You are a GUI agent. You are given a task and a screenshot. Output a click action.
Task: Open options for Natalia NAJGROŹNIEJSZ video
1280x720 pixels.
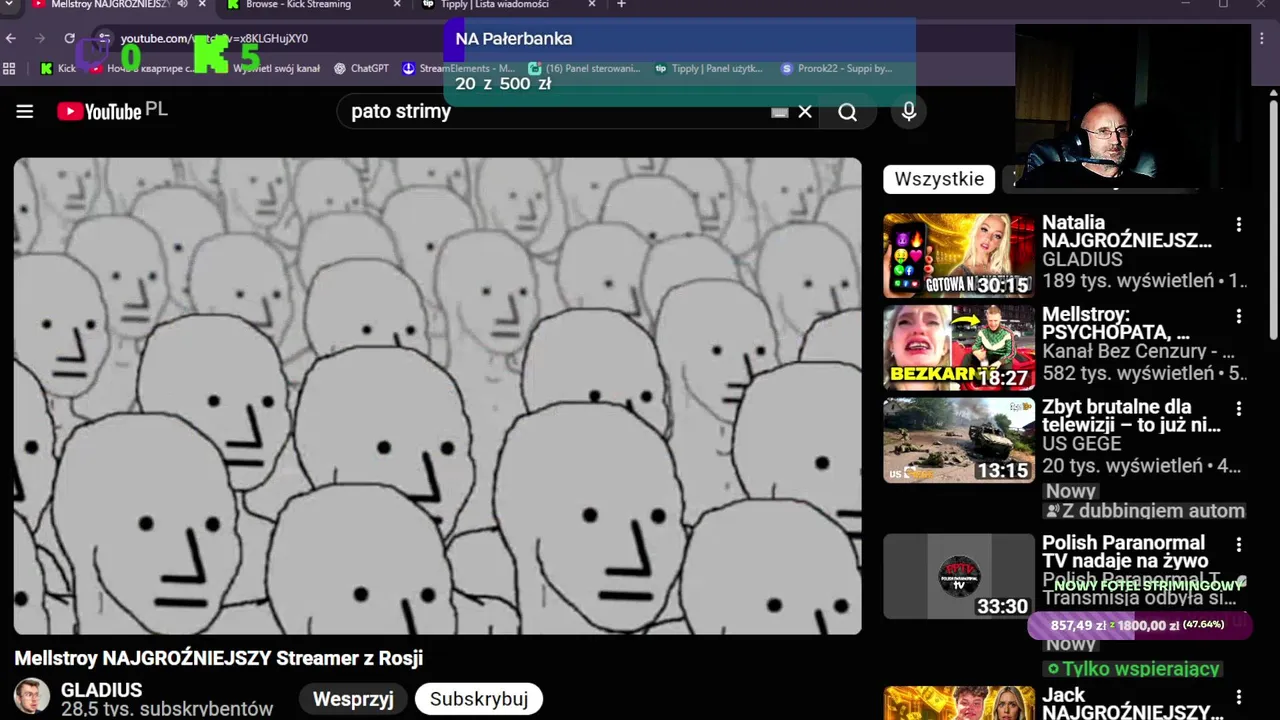click(x=1239, y=225)
